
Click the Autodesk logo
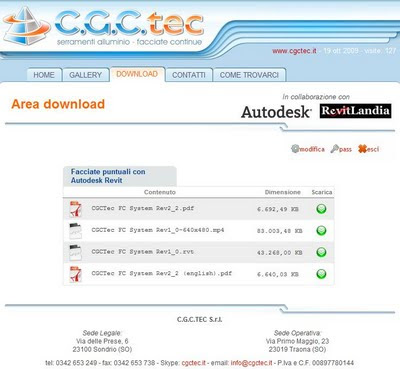tap(276, 112)
